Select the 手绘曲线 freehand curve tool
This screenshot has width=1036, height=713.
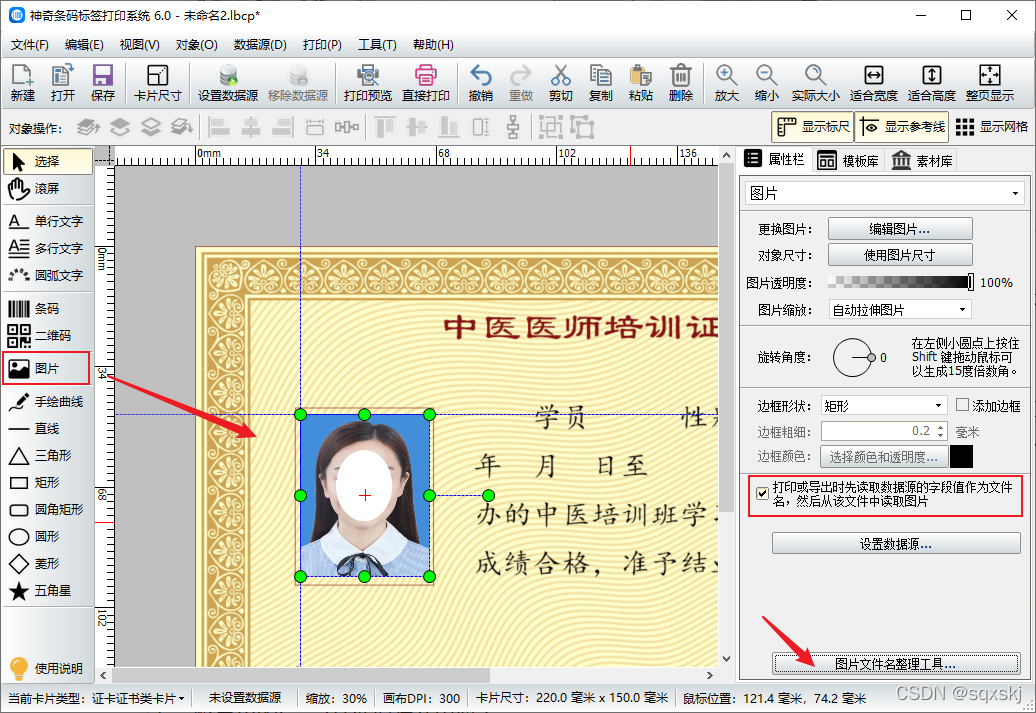pos(48,401)
